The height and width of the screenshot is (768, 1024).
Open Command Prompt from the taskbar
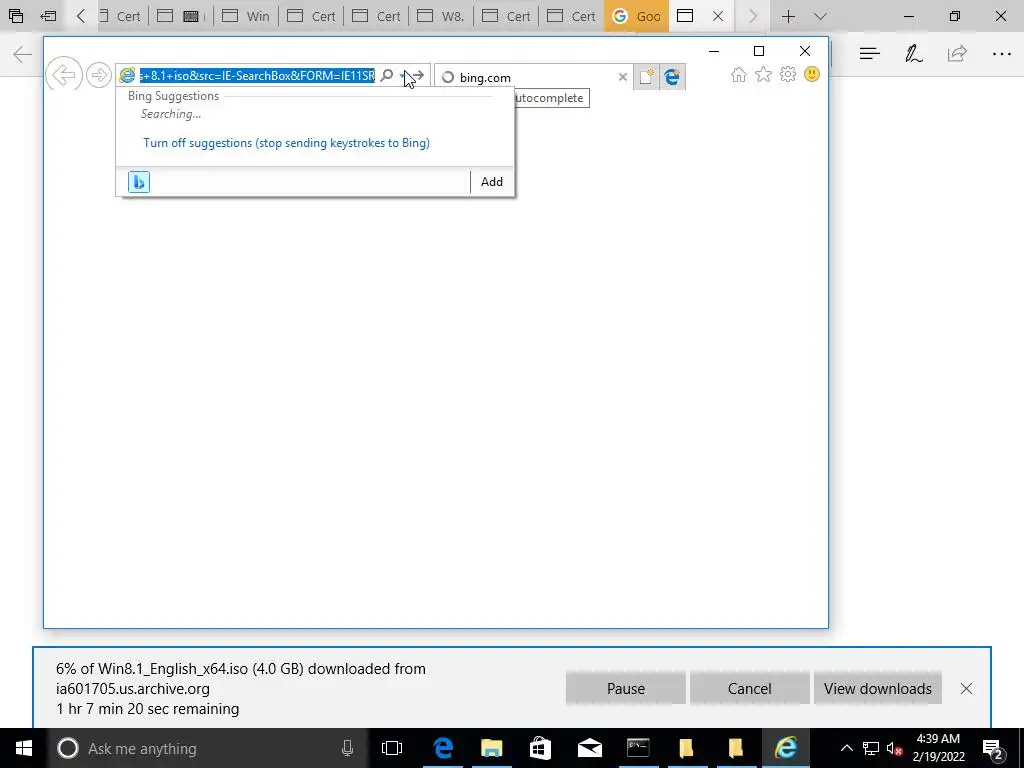tap(638, 748)
